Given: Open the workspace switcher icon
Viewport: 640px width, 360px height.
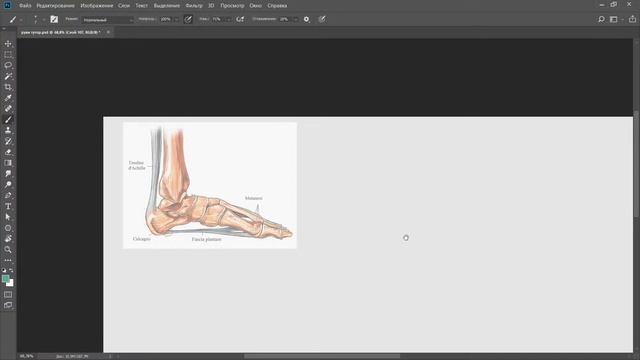Looking at the screenshot, I should click(x=613, y=19).
